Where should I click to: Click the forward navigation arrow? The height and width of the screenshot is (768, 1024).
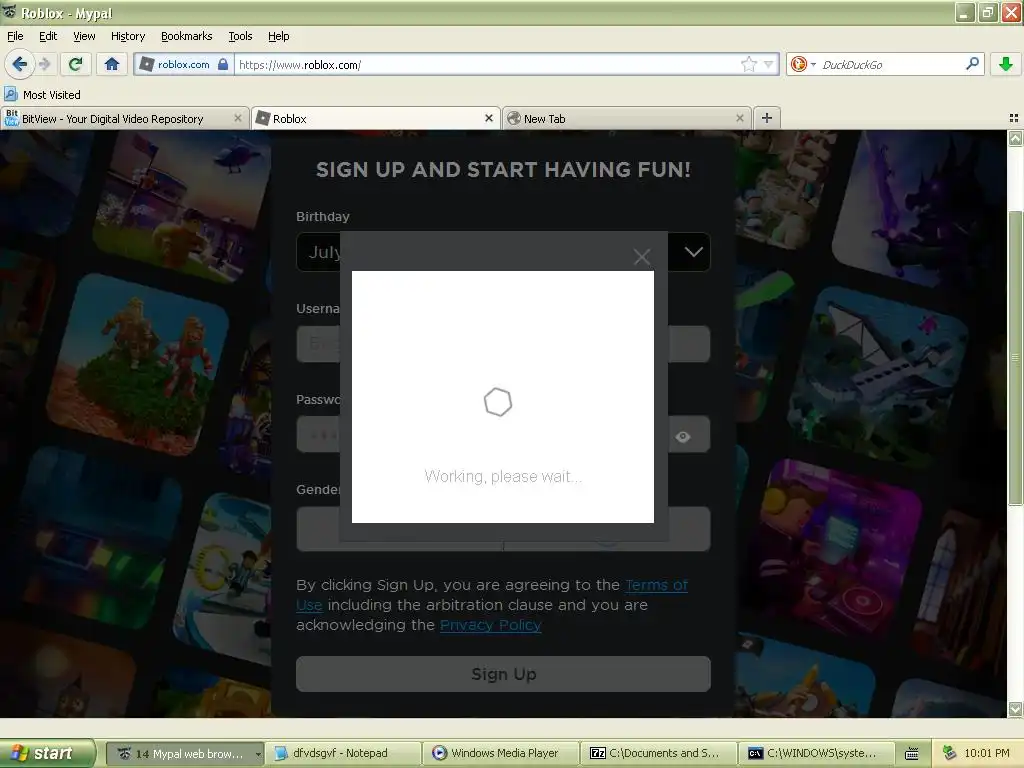coord(44,64)
